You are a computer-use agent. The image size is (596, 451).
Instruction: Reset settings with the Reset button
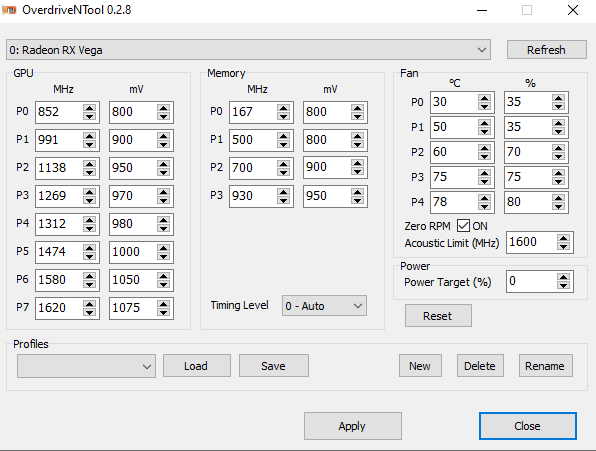coord(438,316)
